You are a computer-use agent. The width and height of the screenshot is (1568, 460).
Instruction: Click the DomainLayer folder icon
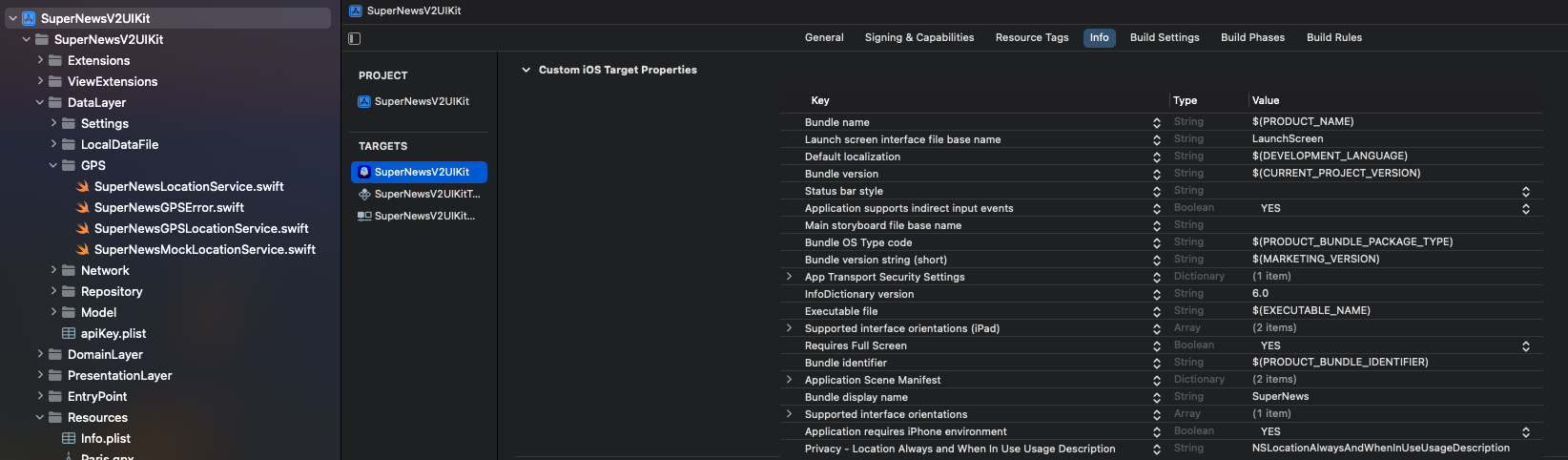(55, 354)
